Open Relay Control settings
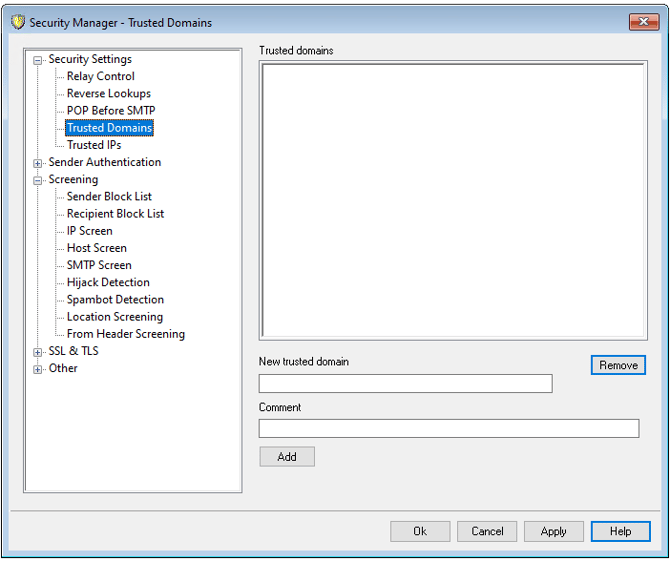Screen dimensions: 670x561 click(x=100, y=76)
